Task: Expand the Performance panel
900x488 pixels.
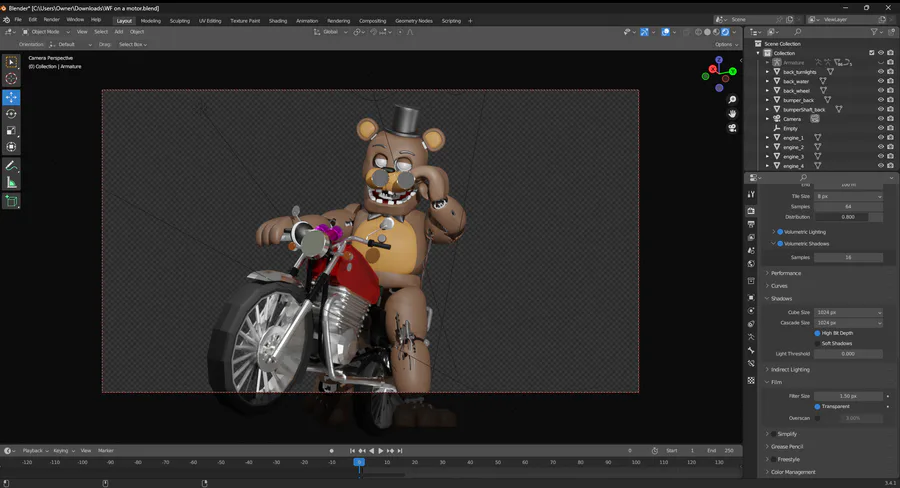Action: (786, 273)
